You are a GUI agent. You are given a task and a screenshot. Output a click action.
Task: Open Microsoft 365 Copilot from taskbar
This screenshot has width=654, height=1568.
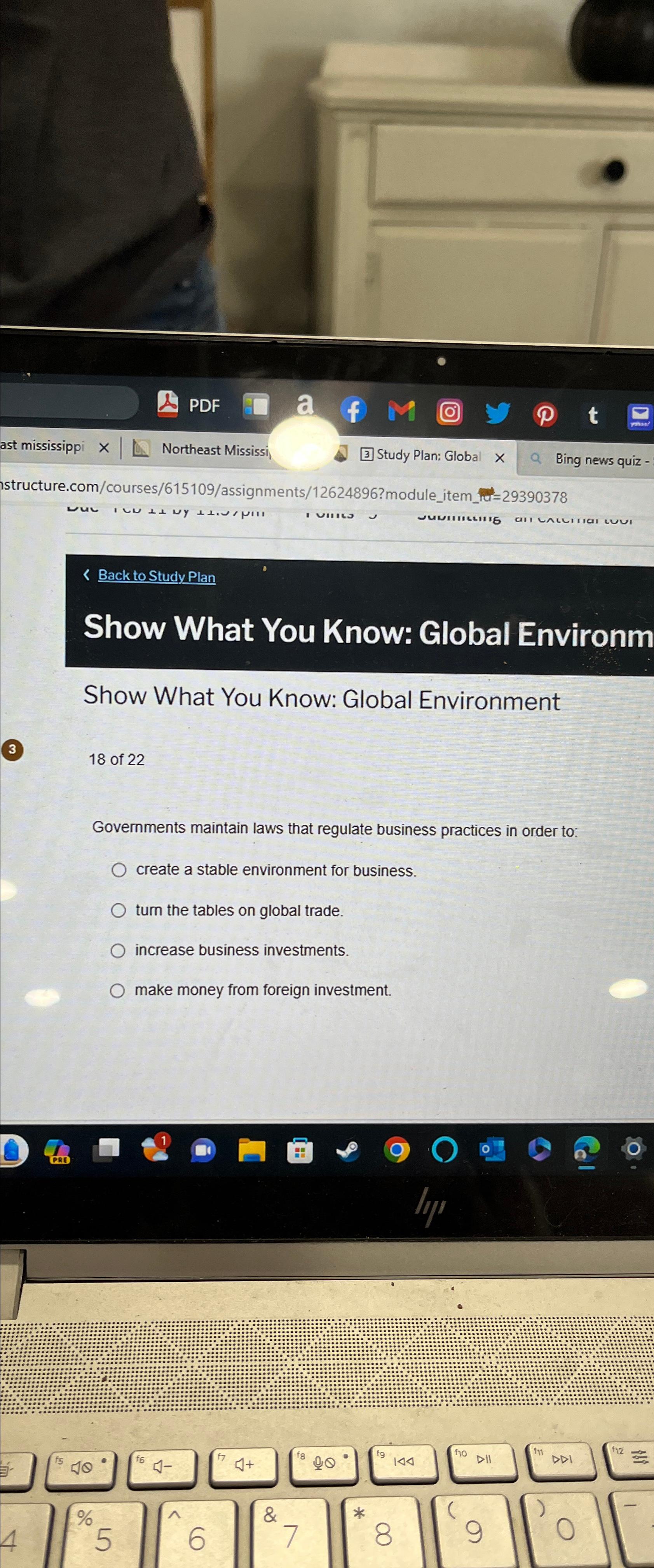tap(539, 1149)
